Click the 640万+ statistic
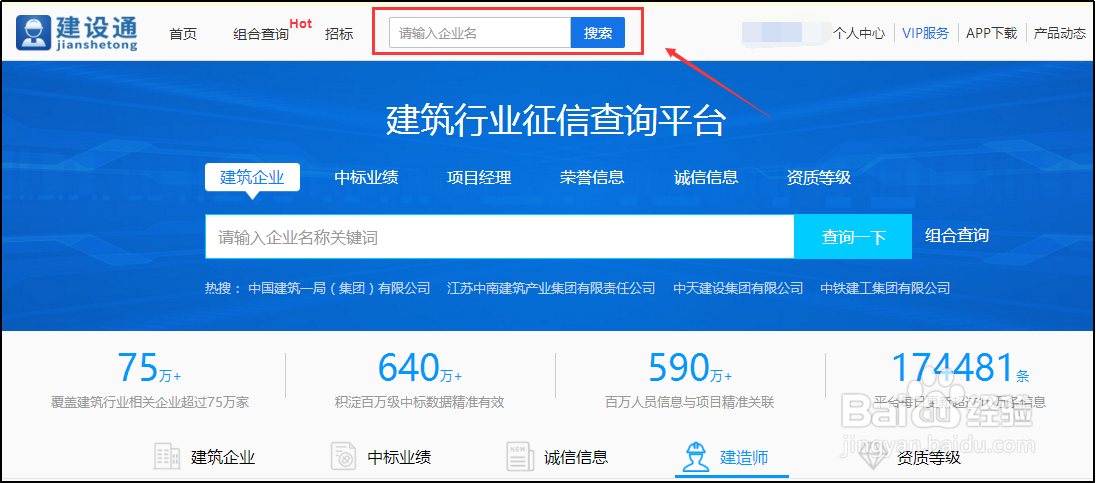 (419, 368)
